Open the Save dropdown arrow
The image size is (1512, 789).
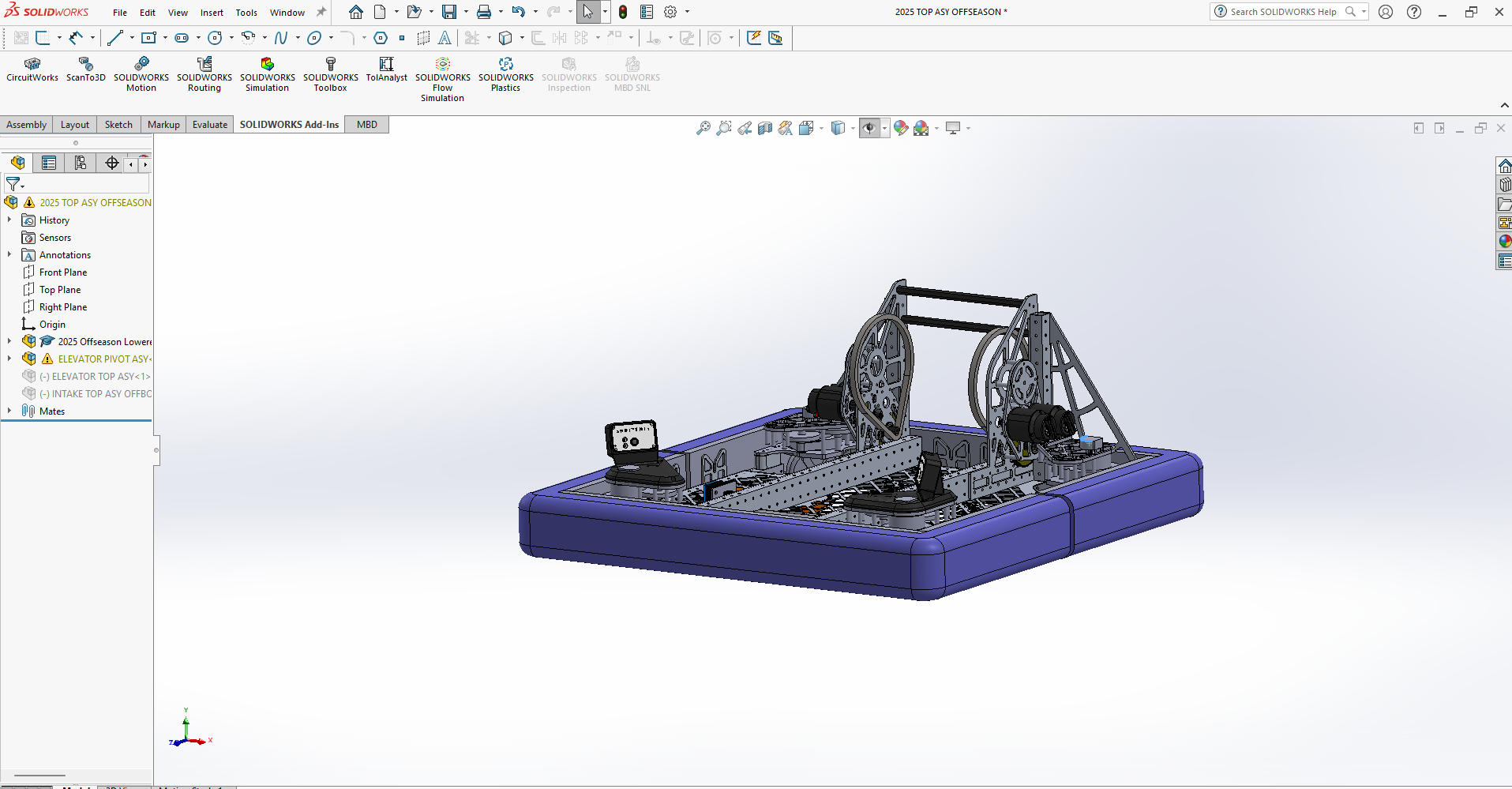point(466,12)
